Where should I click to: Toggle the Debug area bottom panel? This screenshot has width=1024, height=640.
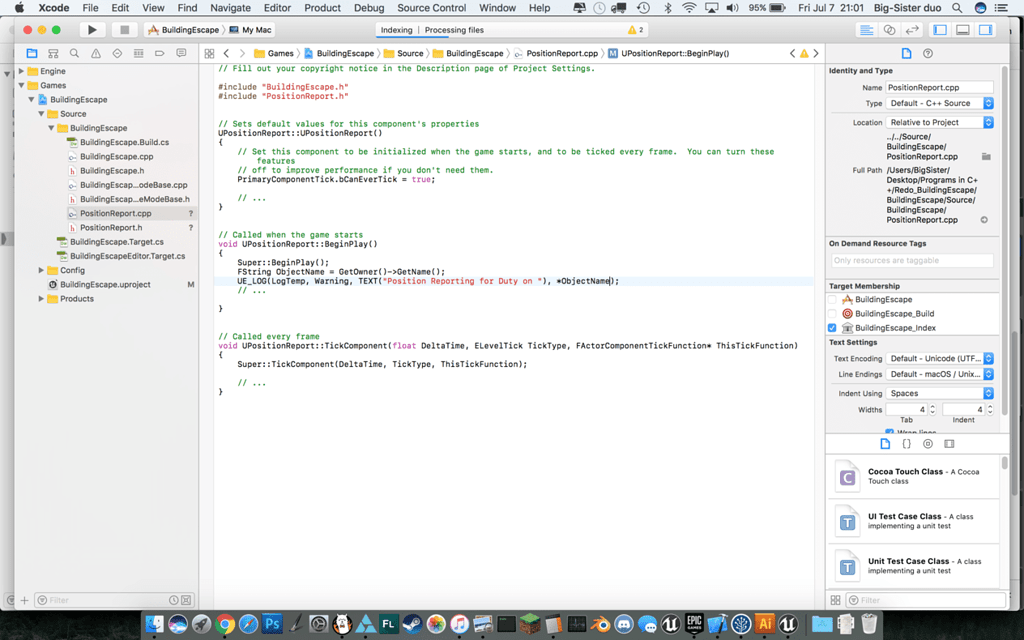pos(962,30)
